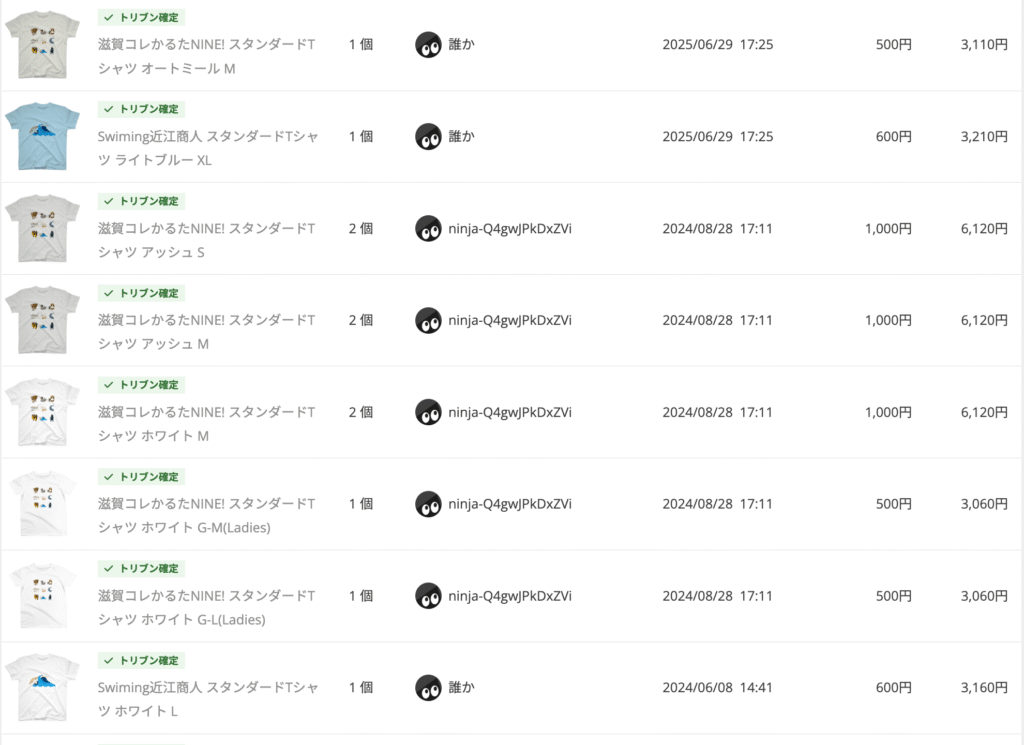The width and height of the screenshot is (1024, 745).
Task: Click the buyer avatar in the オートミール M row
Action: [428, 45]
